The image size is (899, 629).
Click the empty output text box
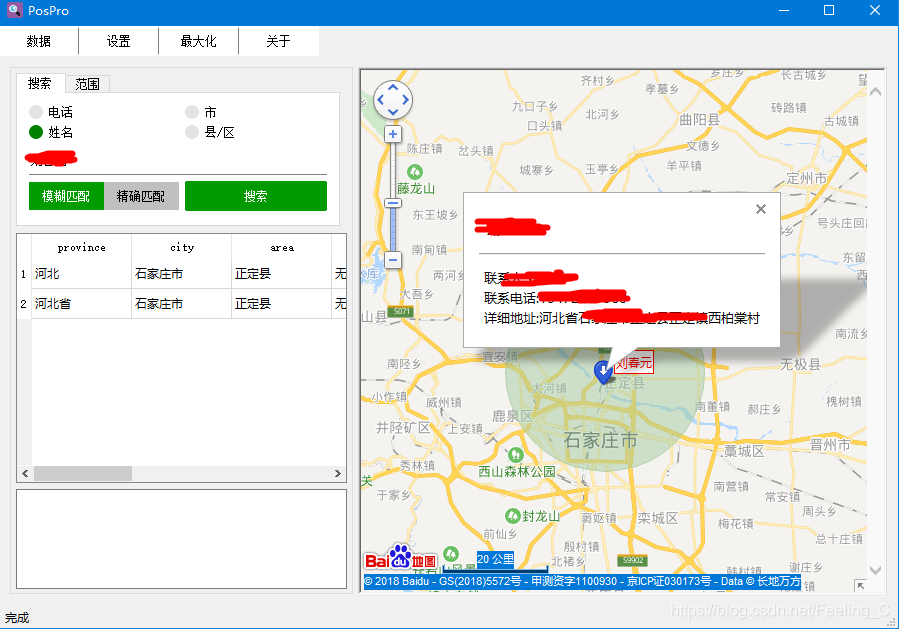tap(181, 539)
